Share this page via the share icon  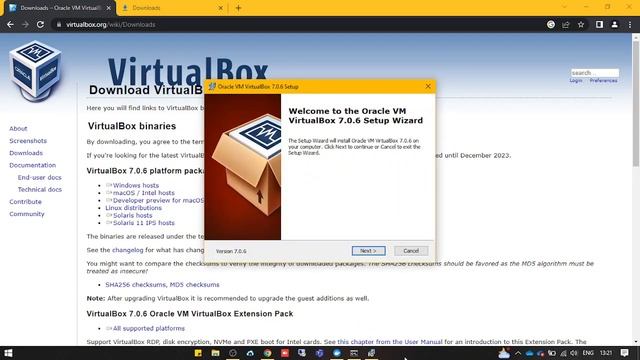coord(566,24)
